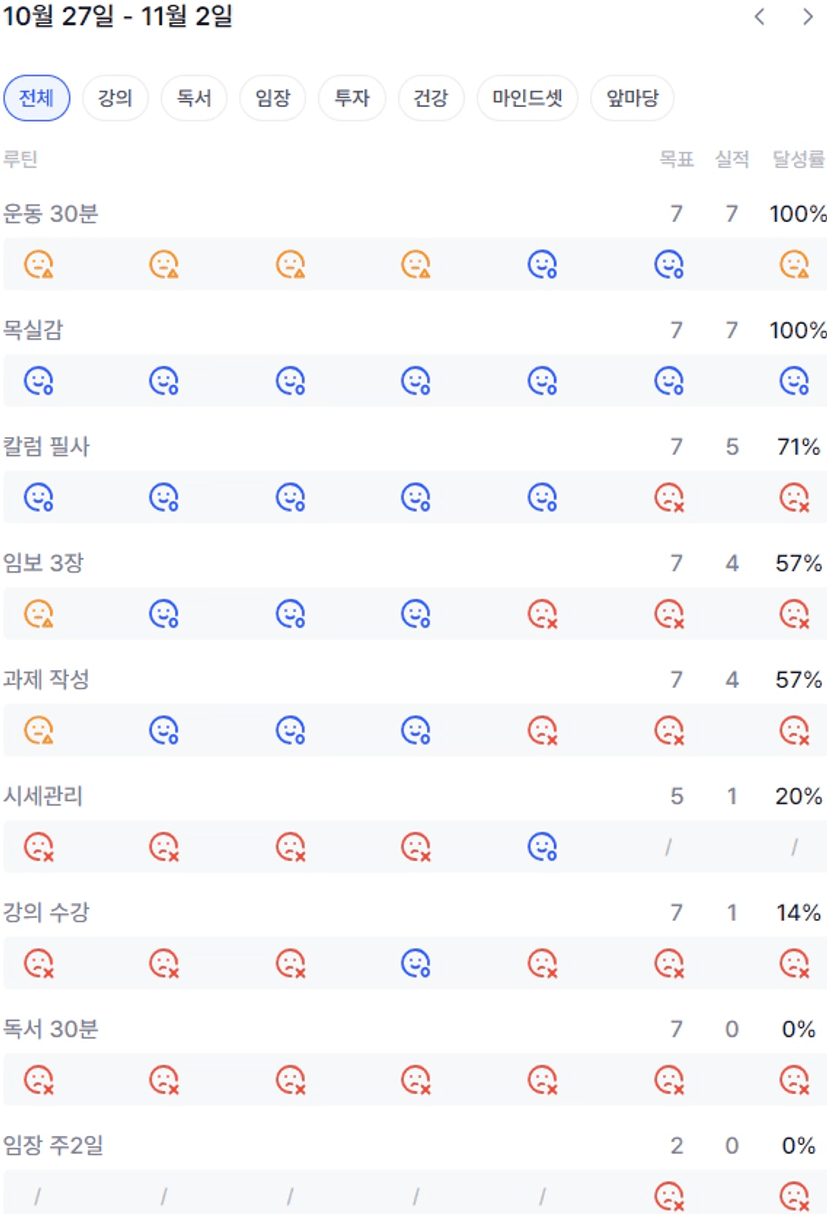Click first blue smiley in 운동 30분 row

(542, 264)
